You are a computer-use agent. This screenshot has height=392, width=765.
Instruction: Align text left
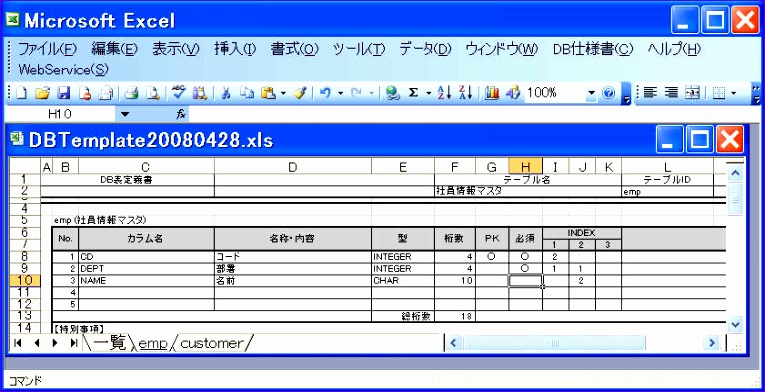[x=649, y=93]
